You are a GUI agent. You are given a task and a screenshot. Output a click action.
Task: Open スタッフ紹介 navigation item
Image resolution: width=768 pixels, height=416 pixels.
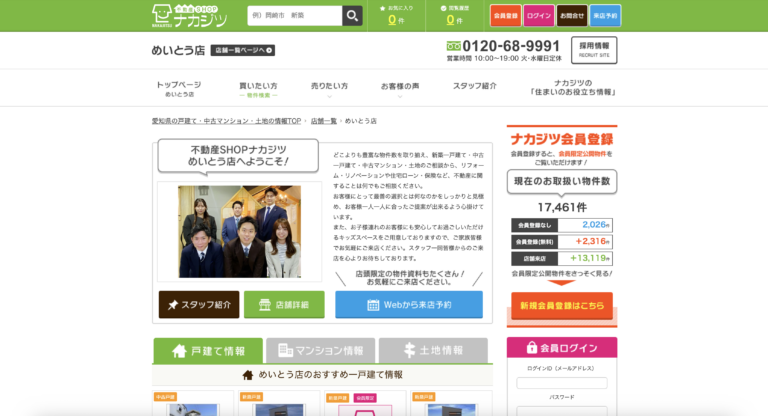coord(475,86)
